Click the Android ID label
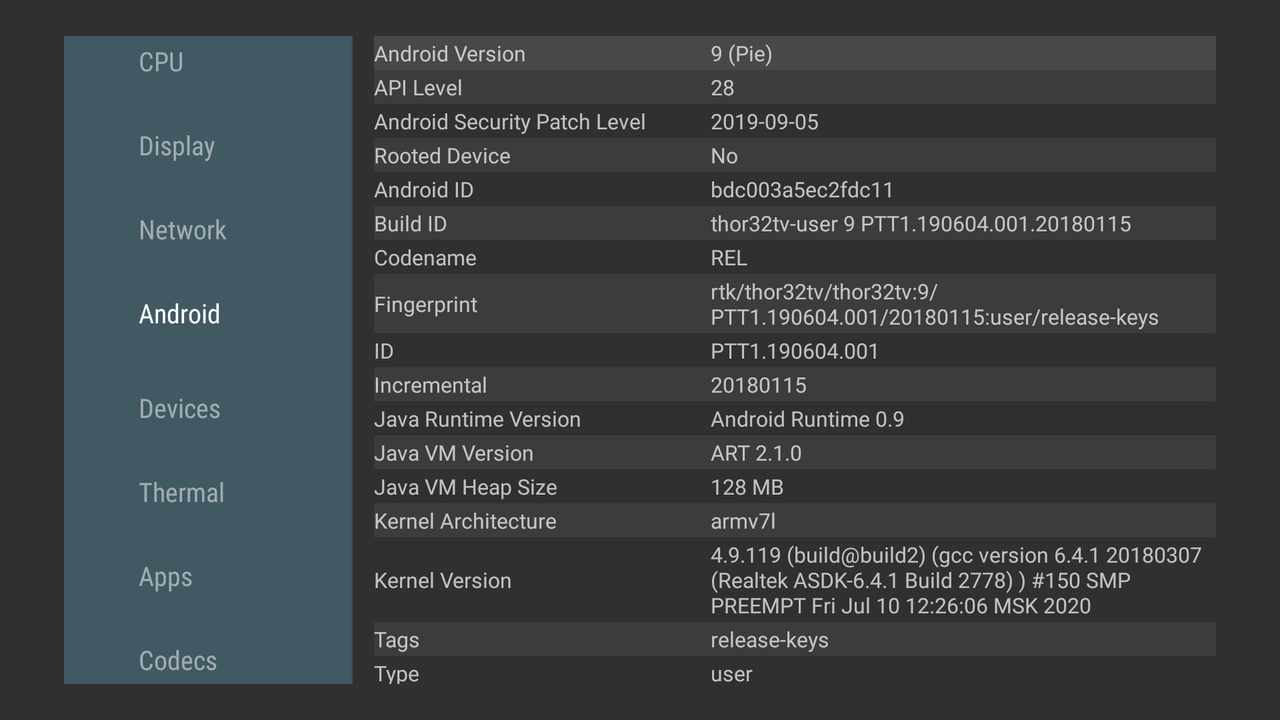This screenshot has width=1280, height=720. (x=424, y=190)
